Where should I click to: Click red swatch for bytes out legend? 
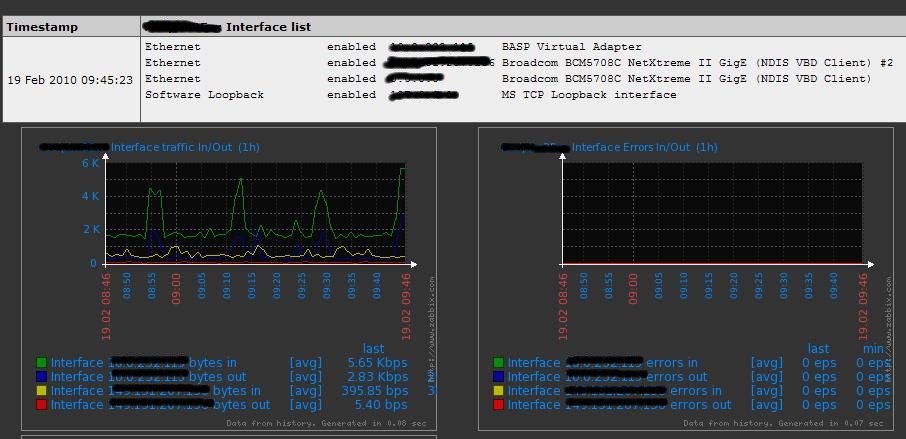42,405
